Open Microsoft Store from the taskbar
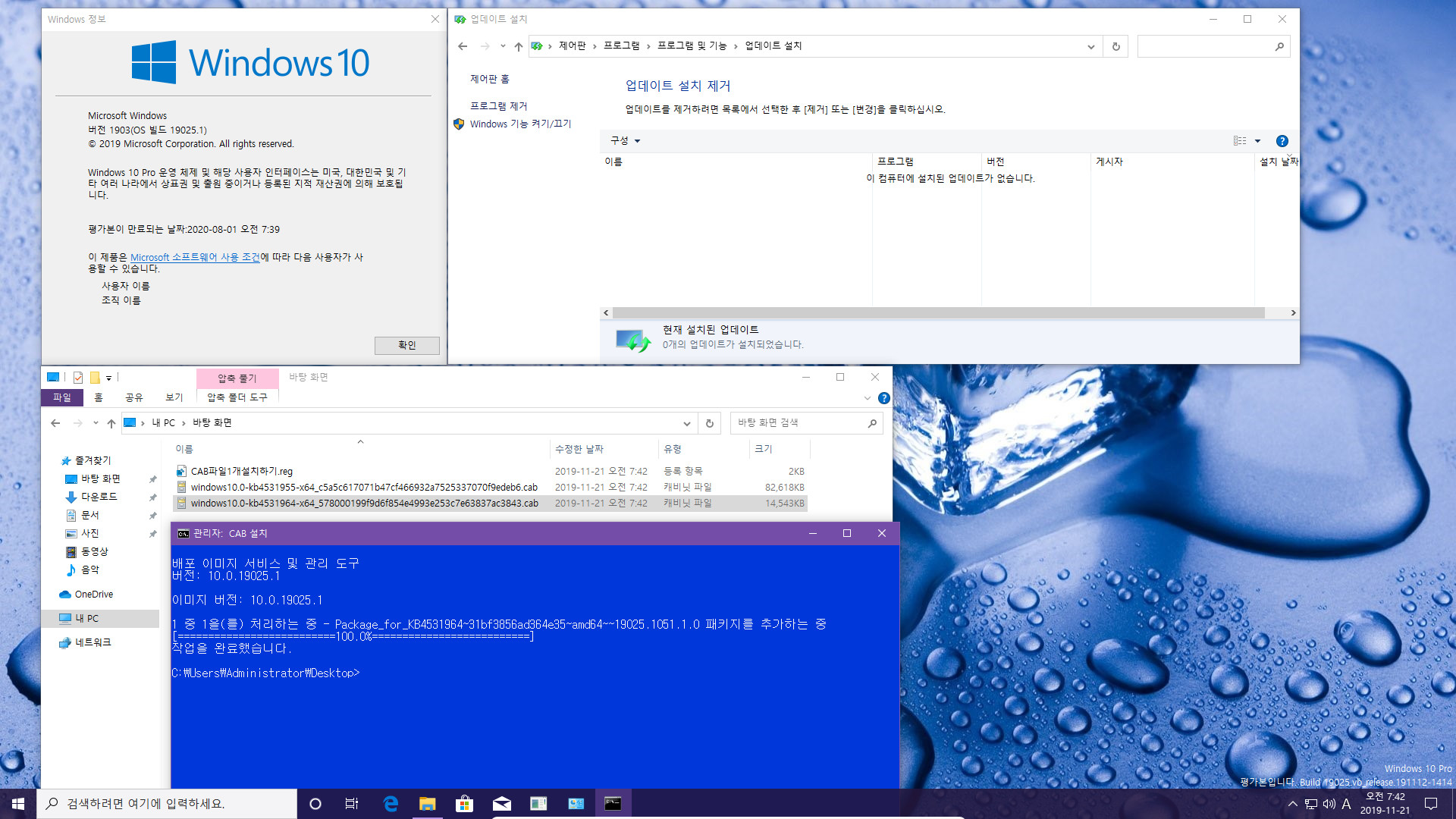Viewport: 1456px width, 819px height. pyautogui.click(x=464, y=804)
